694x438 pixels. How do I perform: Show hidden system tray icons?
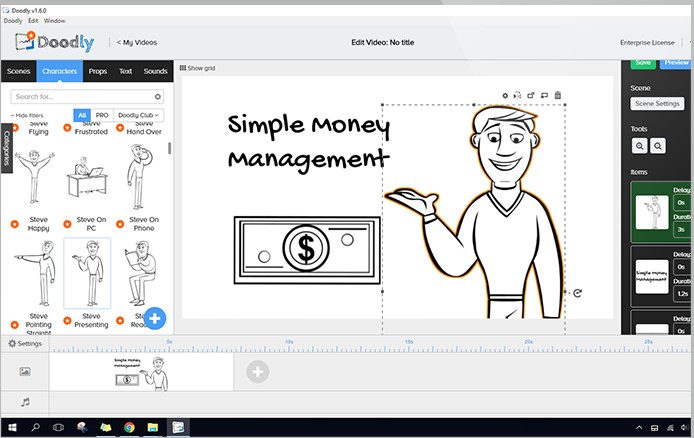pyautogui.click(x=639, y=427)
